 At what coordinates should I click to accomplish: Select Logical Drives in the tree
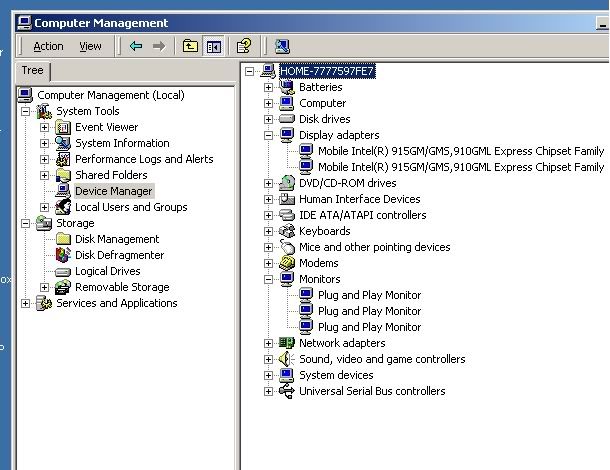[107, 271]
